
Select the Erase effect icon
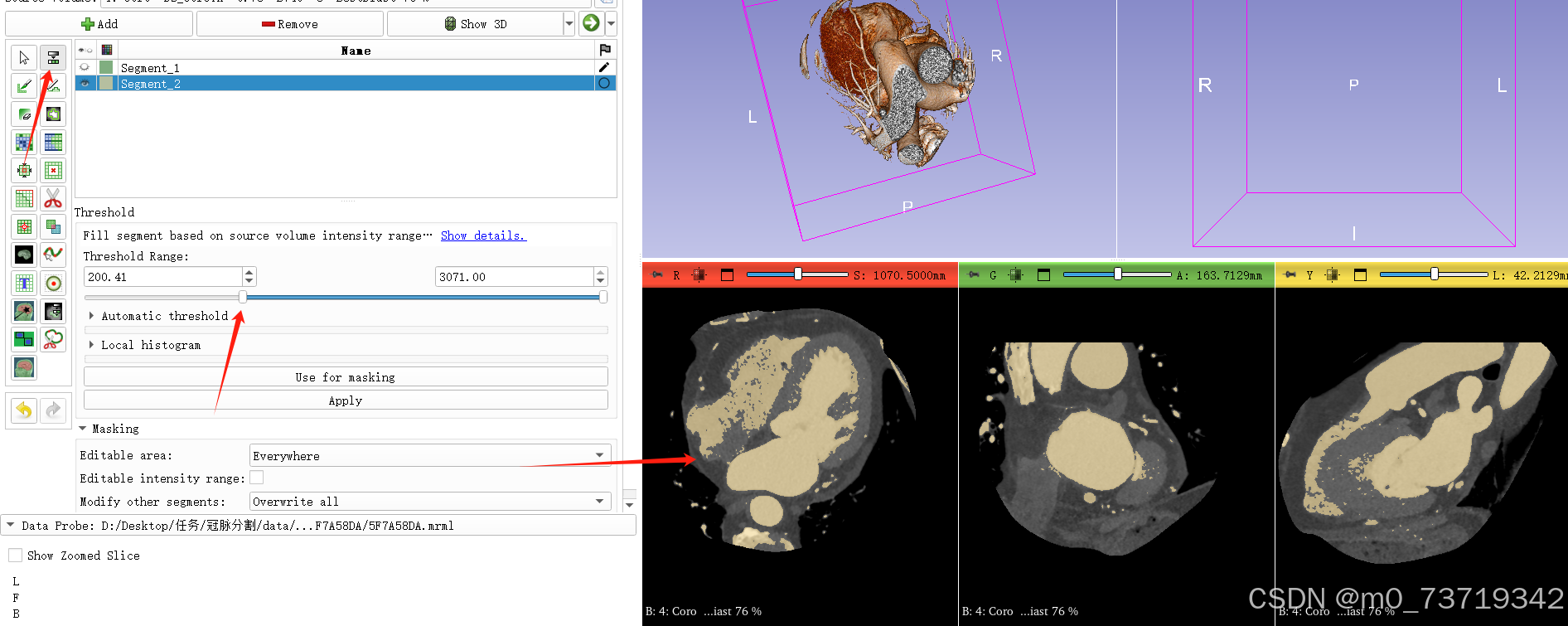coord(24,114)
